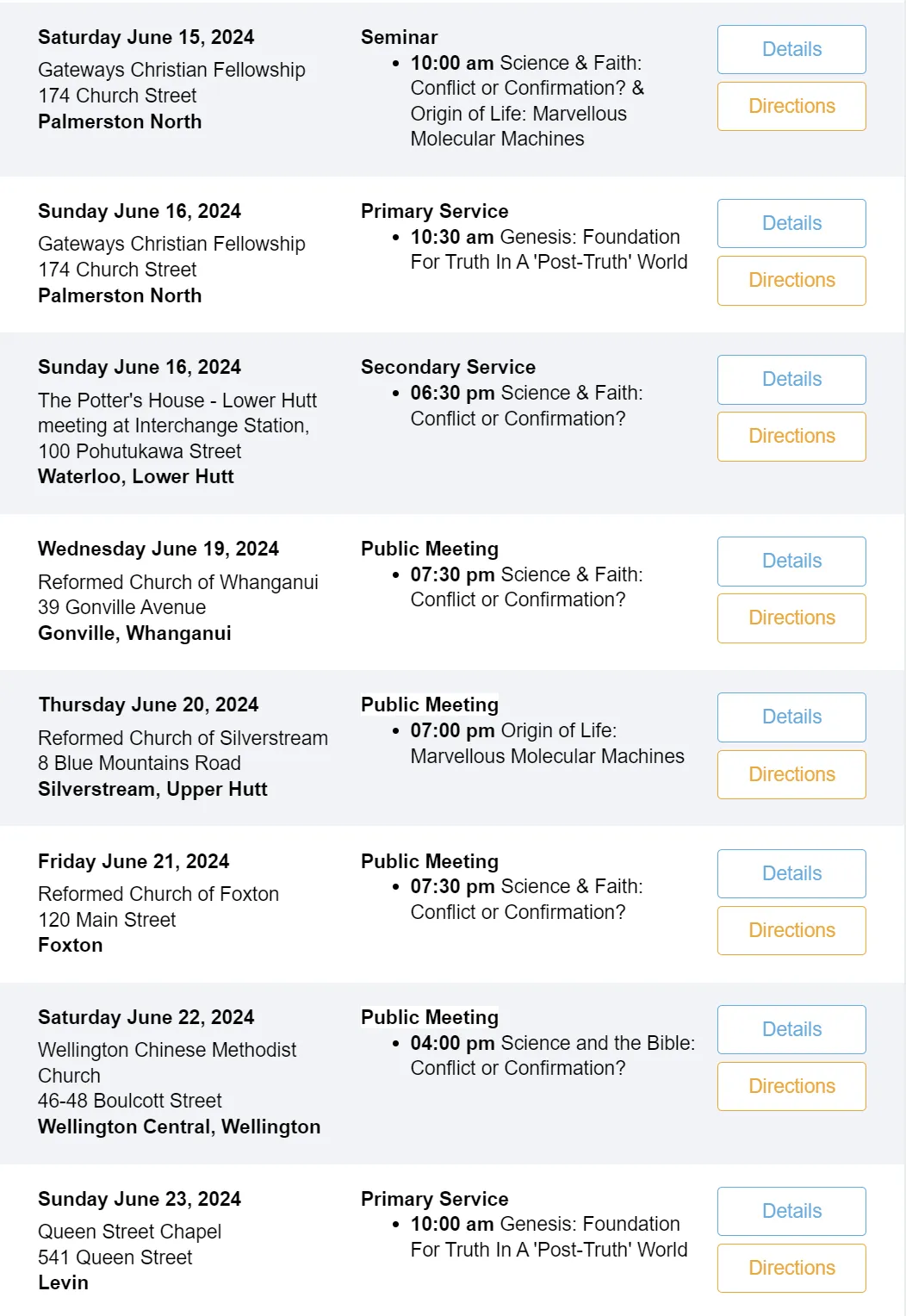Open Details for June 16 Primary Service
The image size is (906, 1316).
click(x=791, y=223)
